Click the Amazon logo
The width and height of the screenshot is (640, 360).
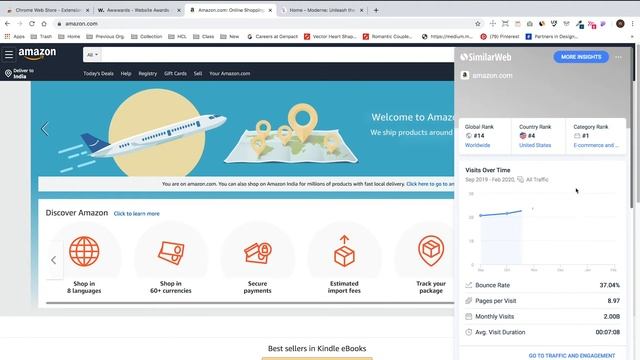coord(37,53)
